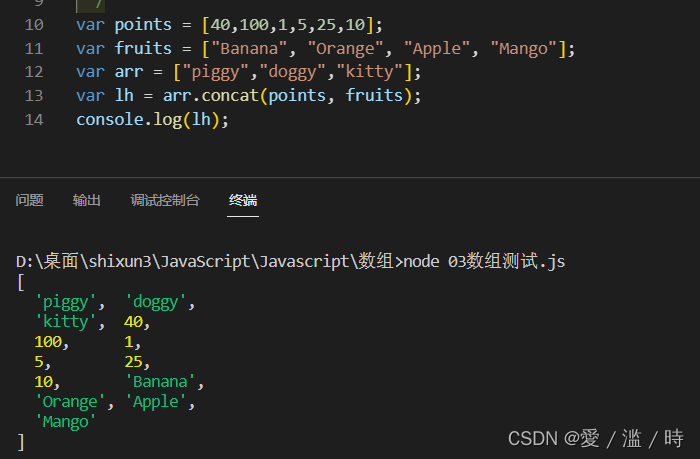Image resolution: width=700 pixels, height=459 pixels.
Task: Click the 'points' variable declaration on line 10
Action: pyautogui.click(x=143, y=25)
